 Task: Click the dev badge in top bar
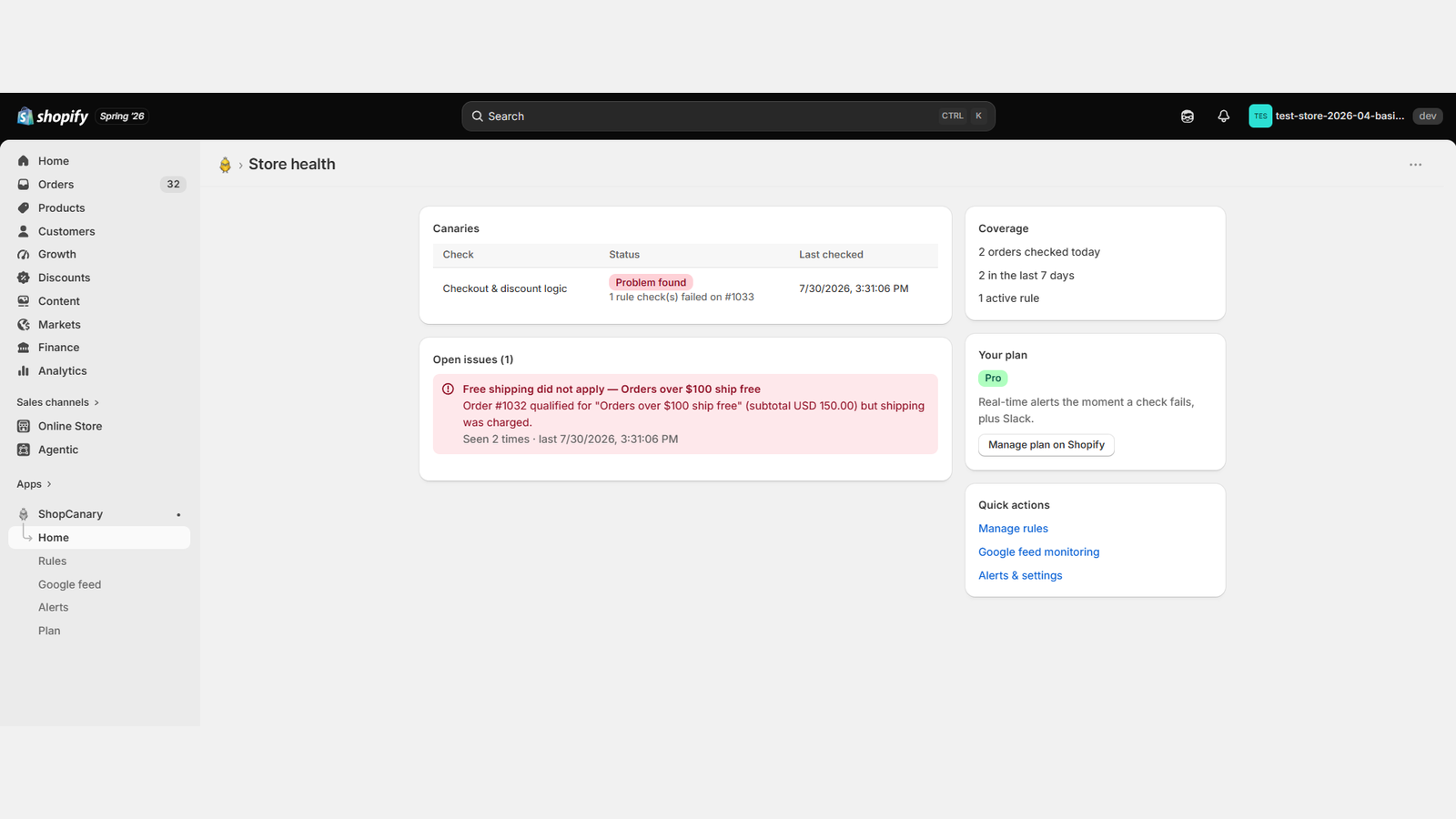point(1428,116)
